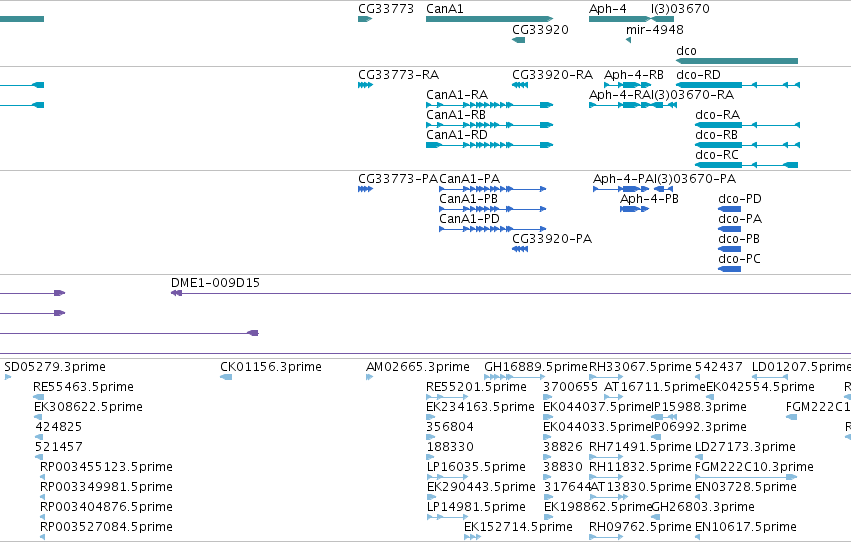
Task: Click protein dco-PA
Action: [x=729, y=229]
